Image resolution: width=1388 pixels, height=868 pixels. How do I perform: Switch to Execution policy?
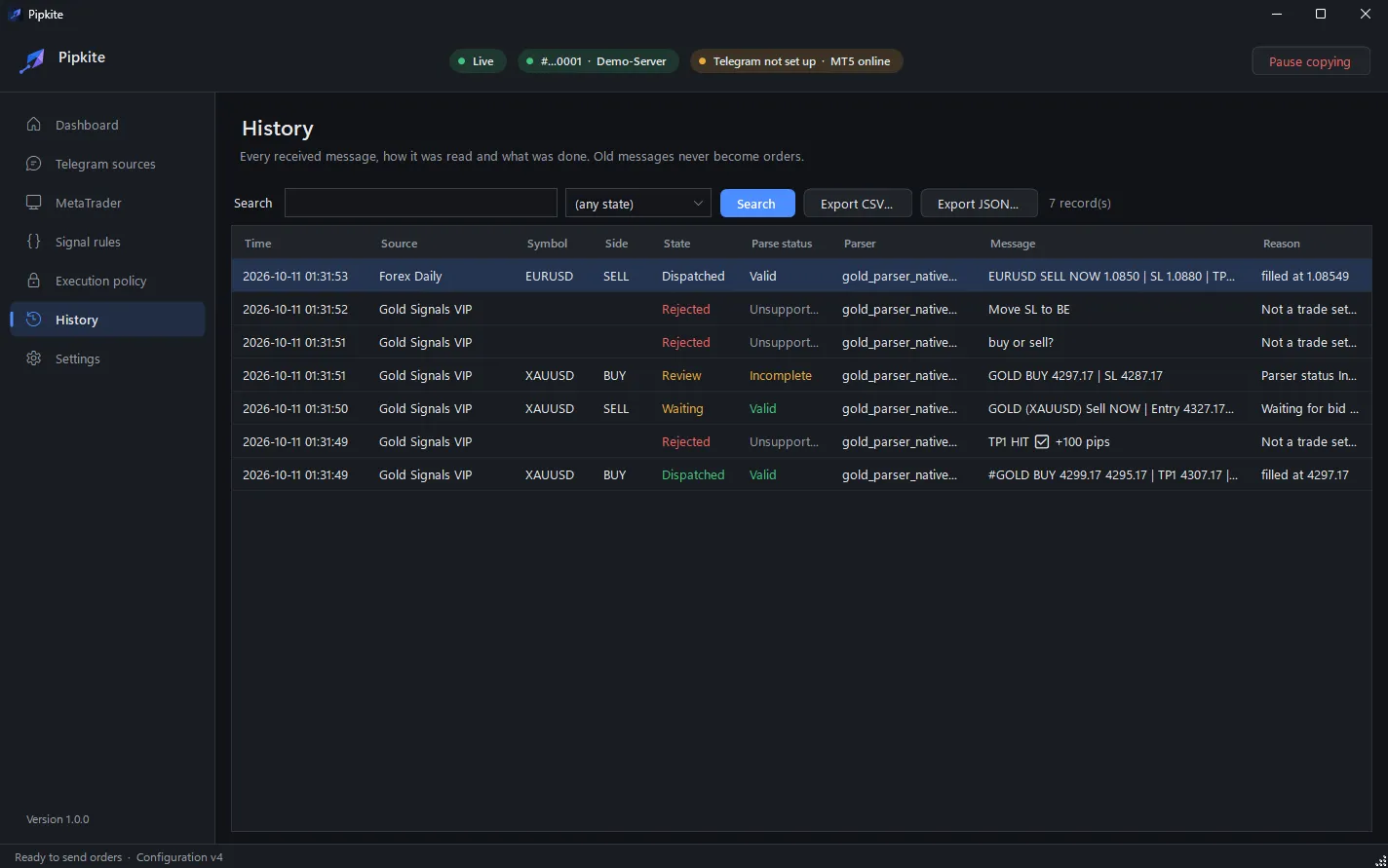(x=107, y=281)
